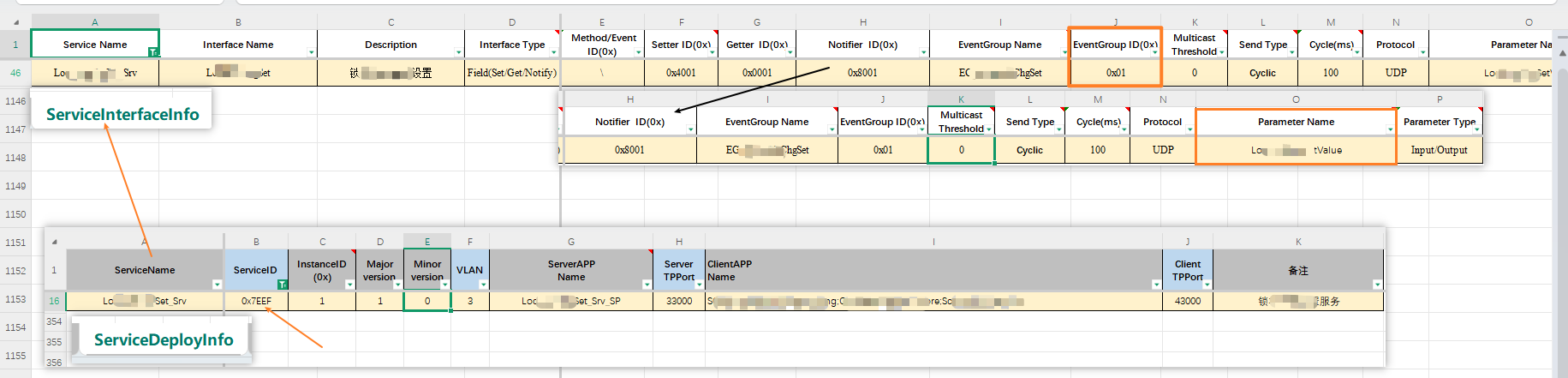Click the Minor version value 0 cell
1568x378 pixels.
pos(427,301)
